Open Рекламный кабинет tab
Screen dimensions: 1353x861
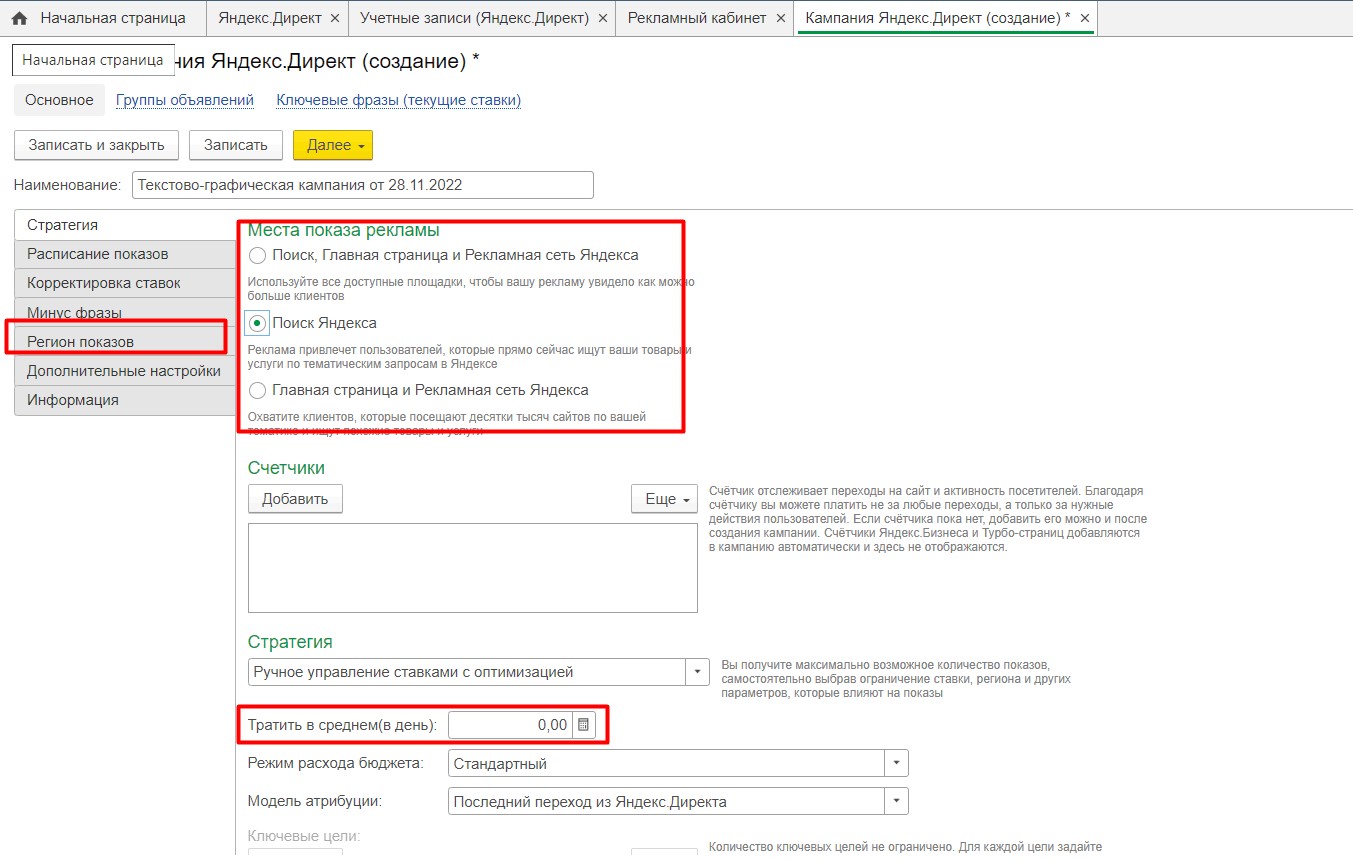tap(697, 18)
